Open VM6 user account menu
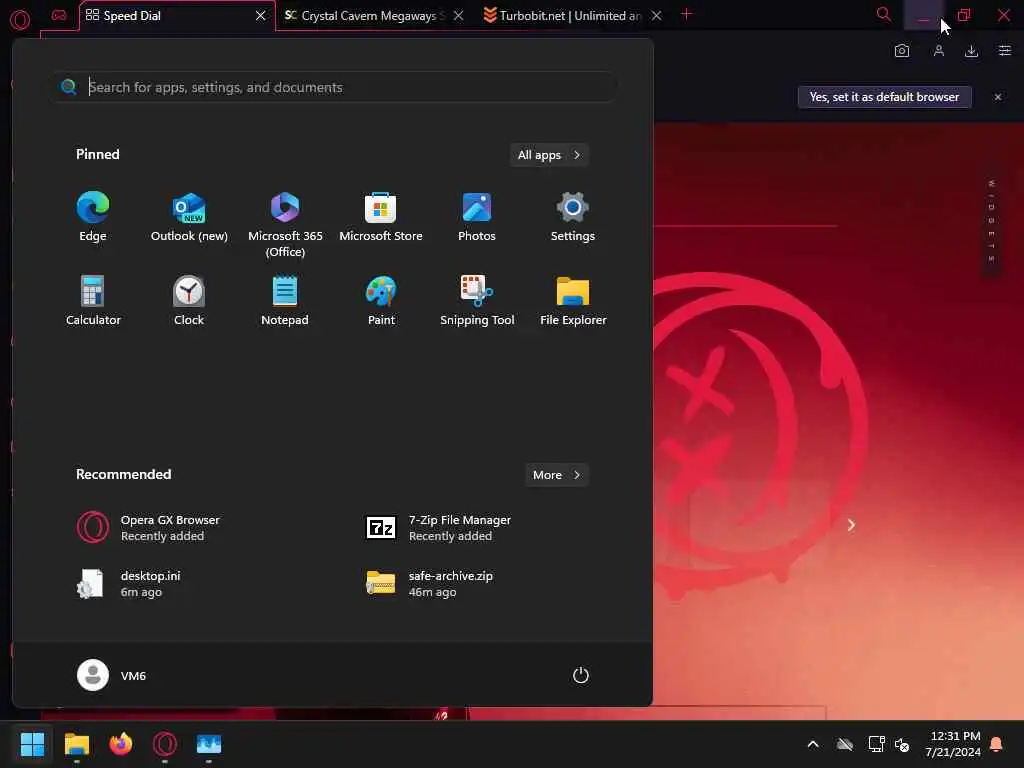The height and width of the screenshot is (768, 1024). coord(112,675)
